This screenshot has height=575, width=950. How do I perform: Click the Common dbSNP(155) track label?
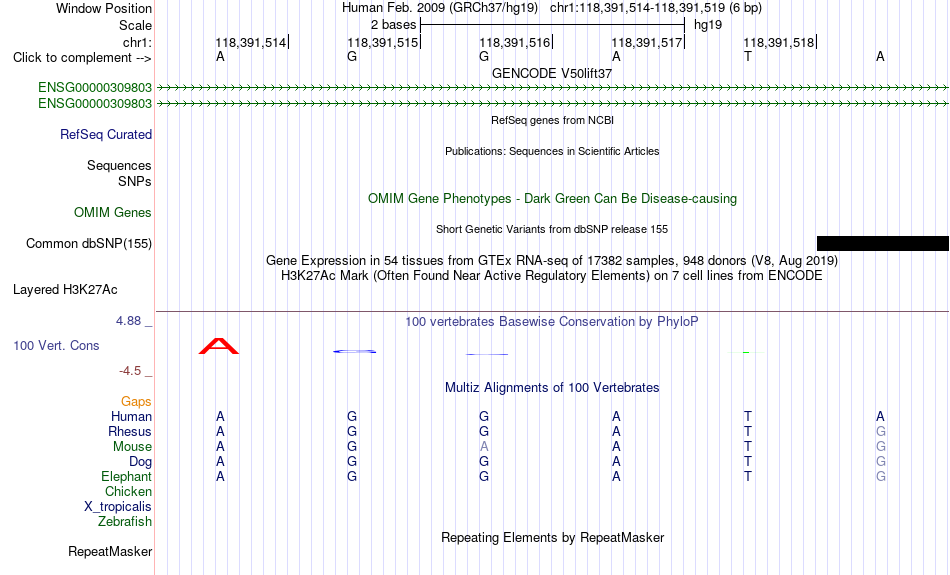(88, 244)
